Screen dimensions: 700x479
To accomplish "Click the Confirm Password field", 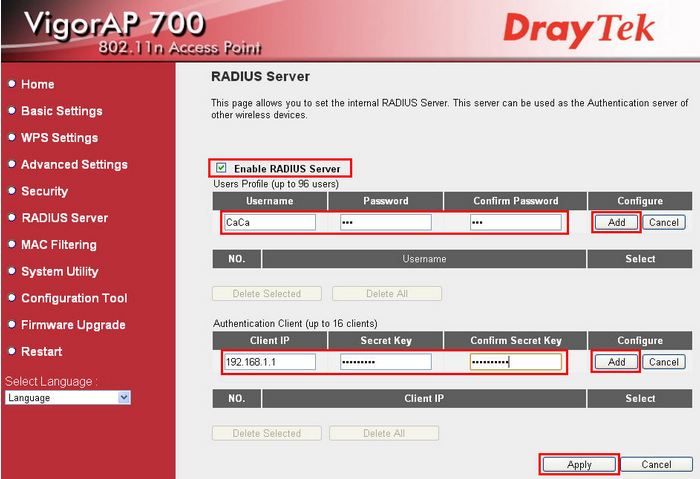I will (515, 222).
